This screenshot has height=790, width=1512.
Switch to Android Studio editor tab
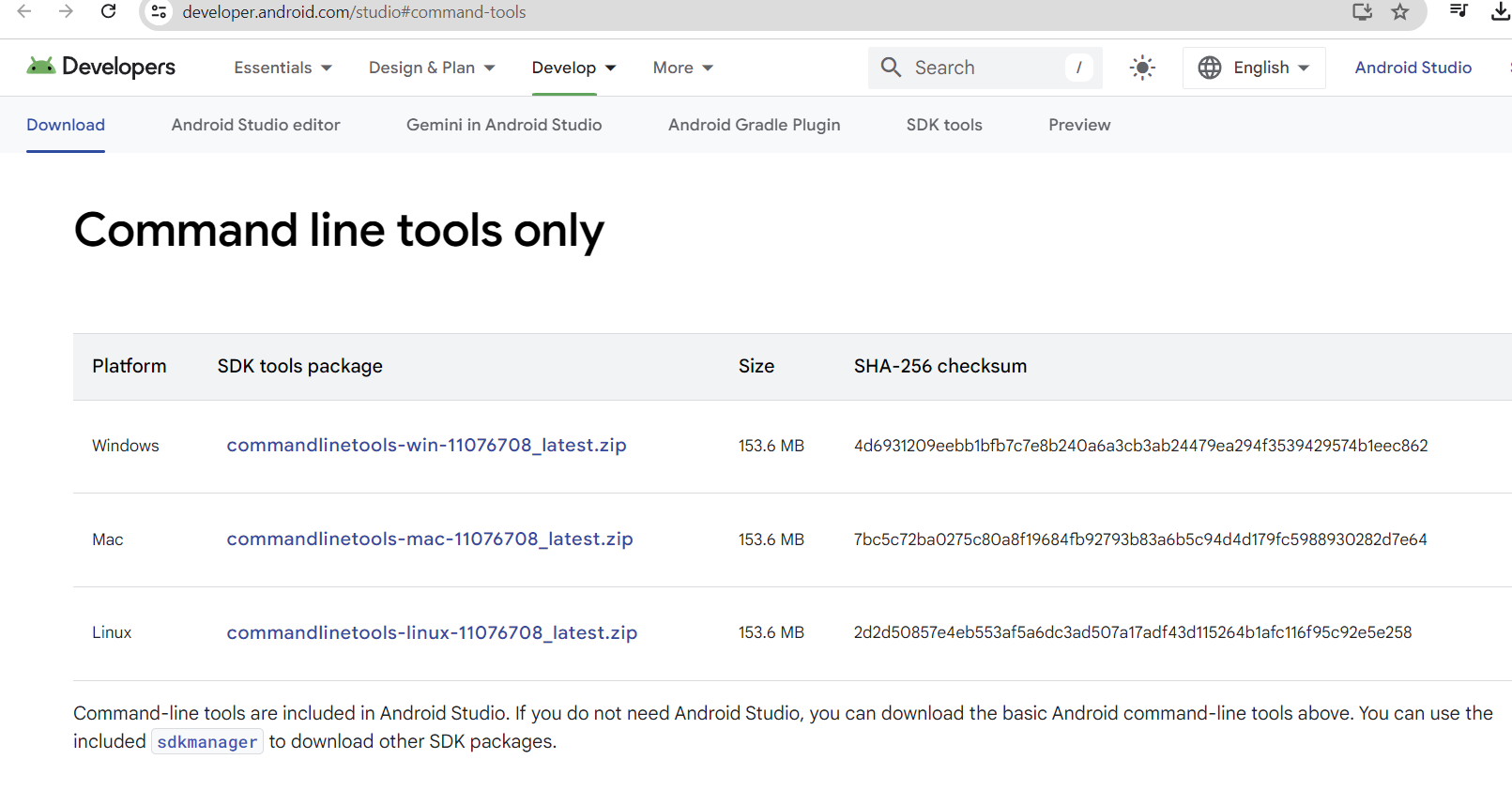tap(255, 125)
